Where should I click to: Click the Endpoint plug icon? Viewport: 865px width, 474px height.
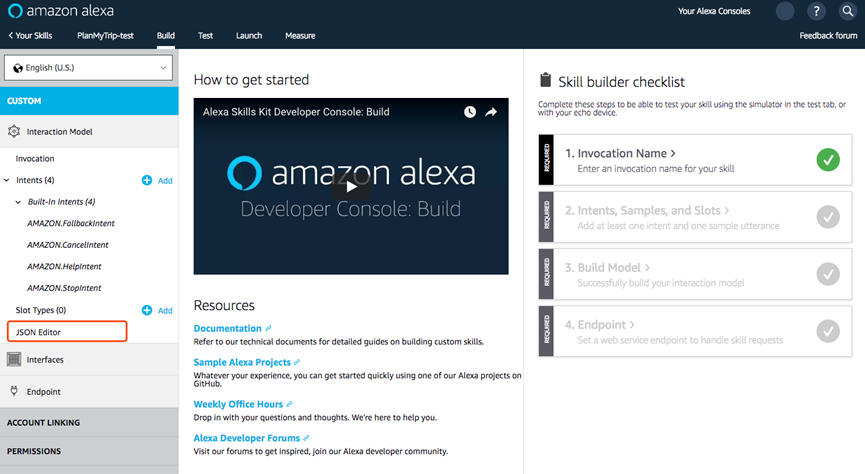(x=14, y=391)
